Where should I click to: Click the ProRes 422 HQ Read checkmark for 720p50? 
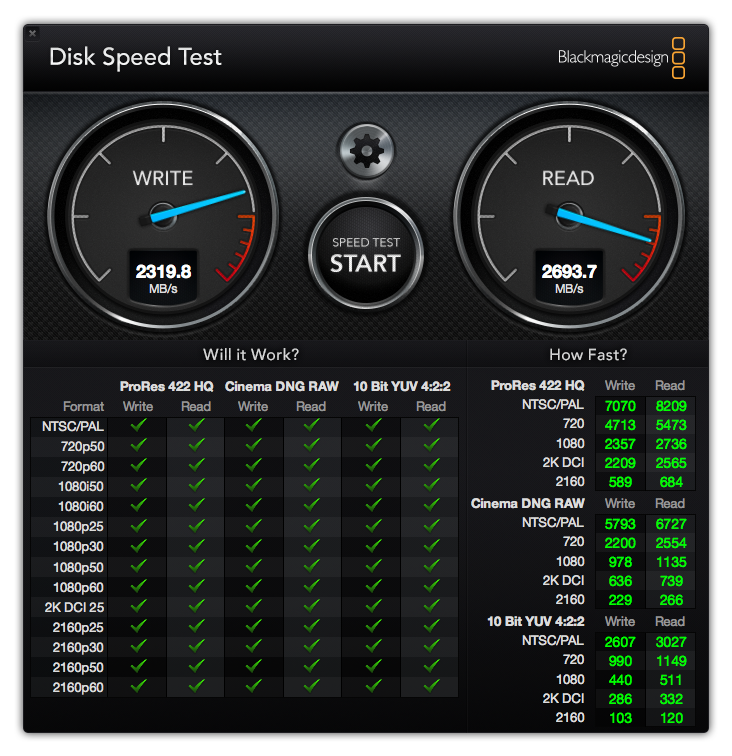tap(196, 445)
